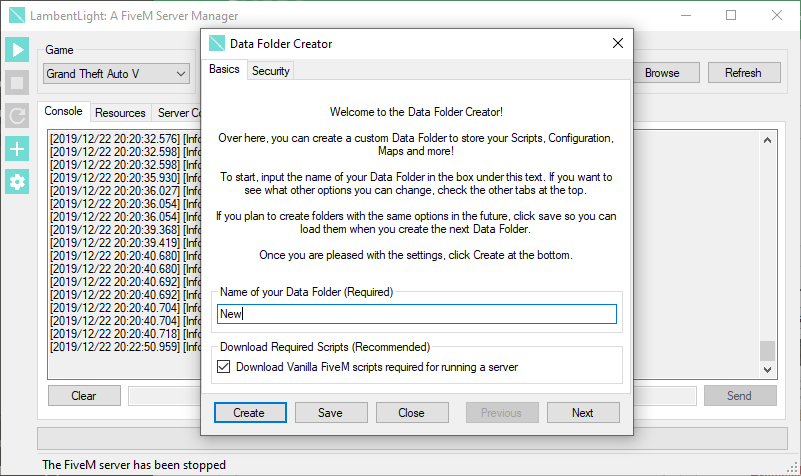Click the LambentLight logo in dialog title

217,43
